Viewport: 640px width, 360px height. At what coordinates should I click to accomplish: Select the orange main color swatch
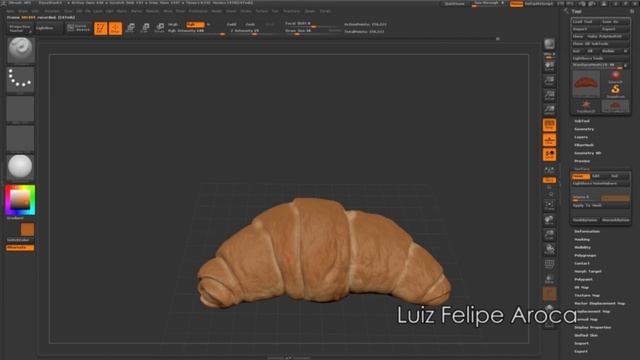pos(27,229)
